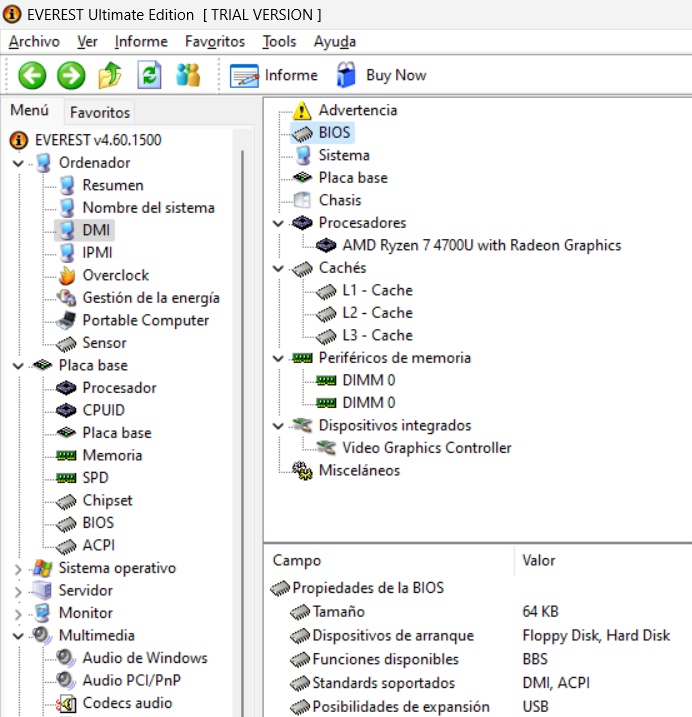The height and width of the screenshot is (717, 692).
Task: Click the Misceláneos gears icon
Action: (302, 470)
